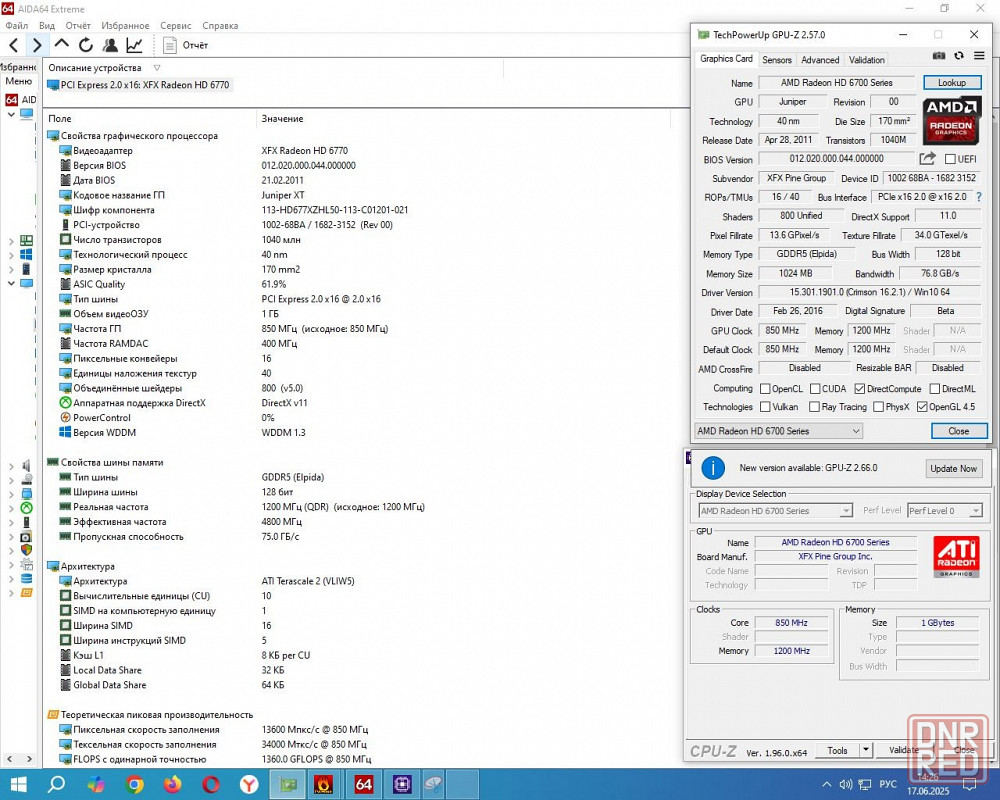Open the Файл menu
This screenshot has height=800, width=1000.
click(17, 26)
